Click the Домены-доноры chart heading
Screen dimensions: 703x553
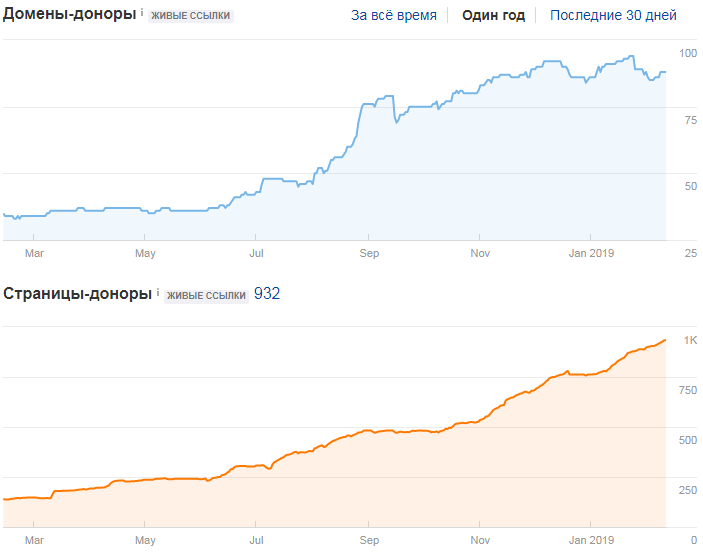tap(70, 14)
